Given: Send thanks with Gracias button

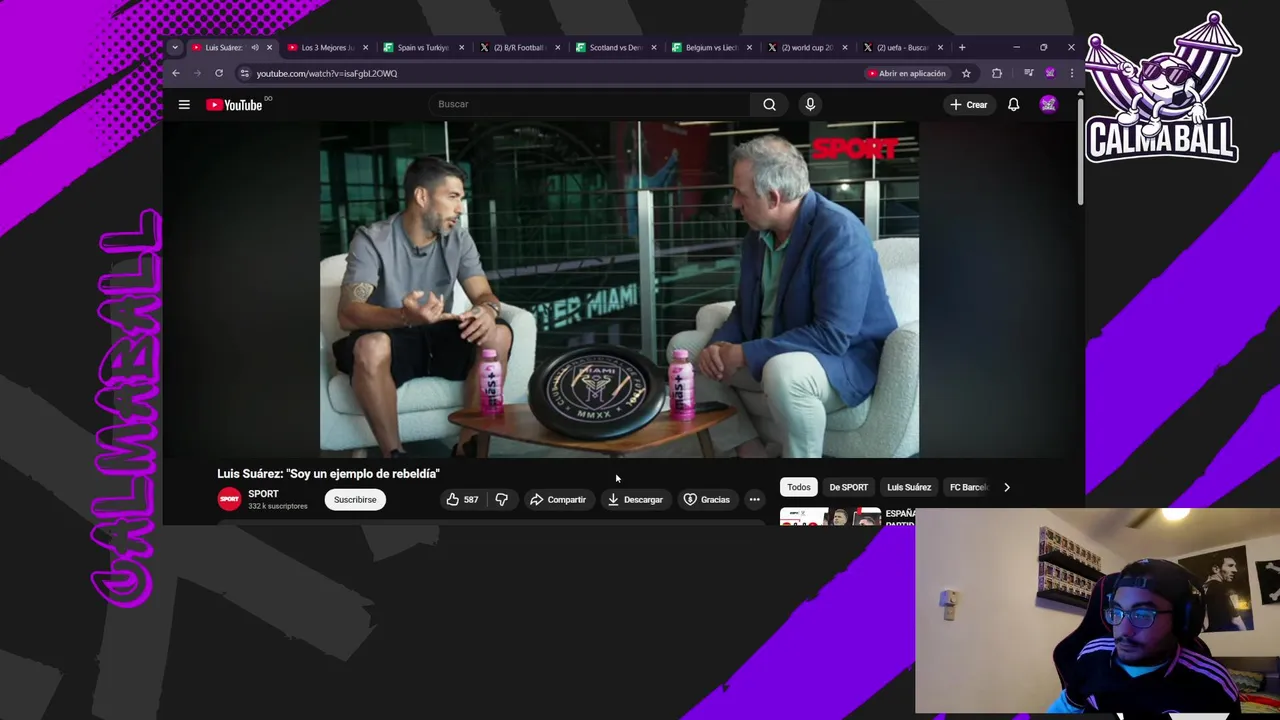Looking at the screenshot, I should (707, 499).
